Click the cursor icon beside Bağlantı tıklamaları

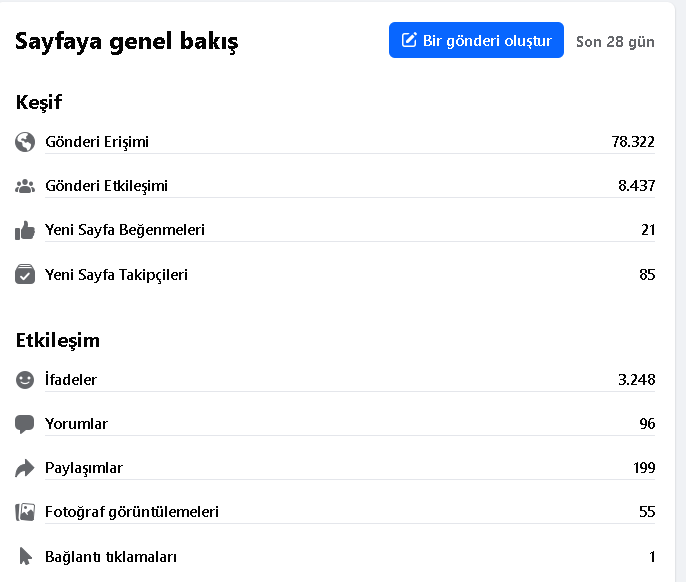tap(26, 557)
